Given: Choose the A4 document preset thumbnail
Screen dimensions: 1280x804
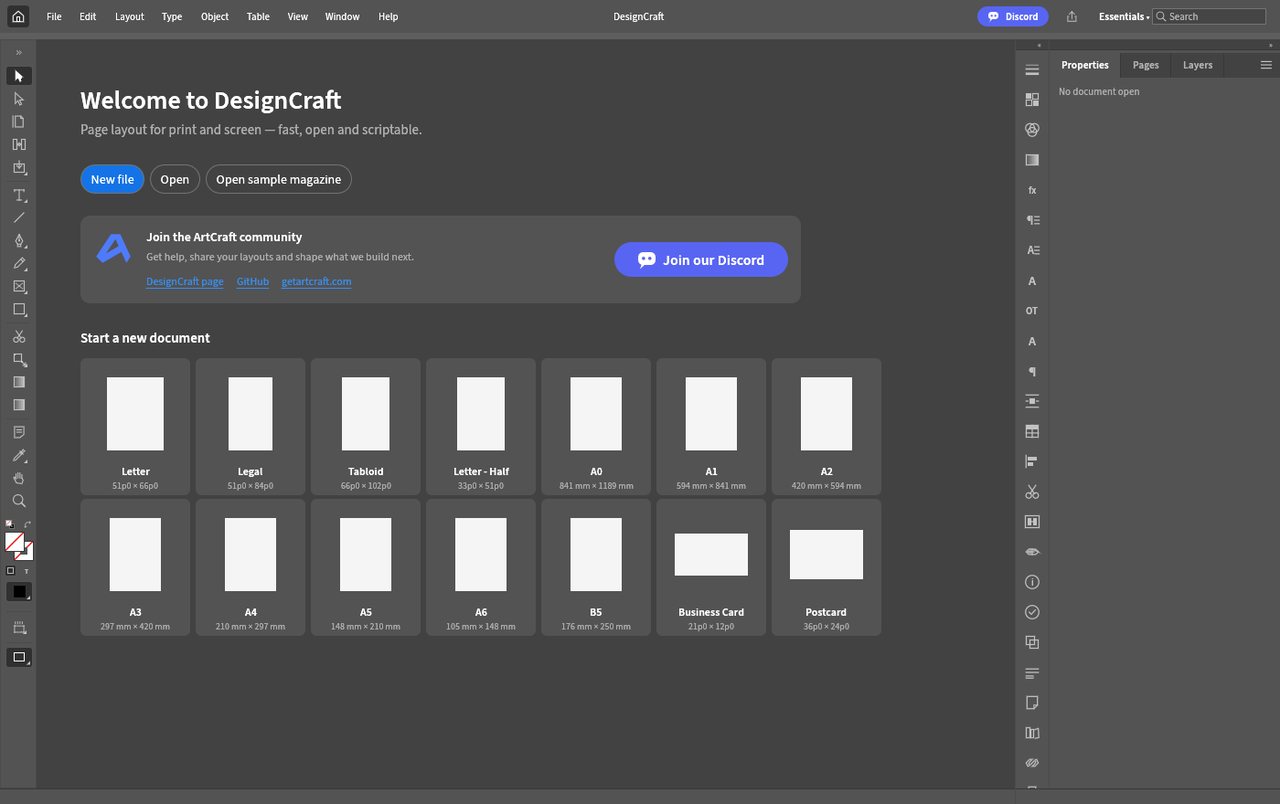Looking at the screenshot, I should coord(250,568).
